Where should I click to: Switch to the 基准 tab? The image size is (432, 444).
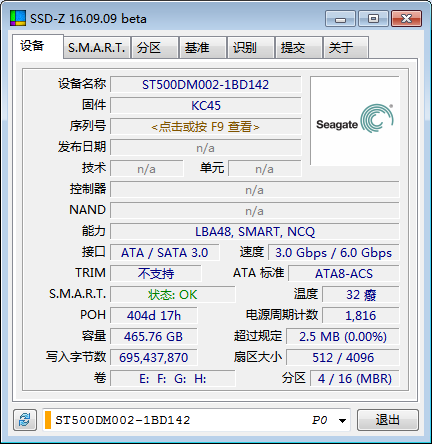pyautogui.click(x=203, y=48)
